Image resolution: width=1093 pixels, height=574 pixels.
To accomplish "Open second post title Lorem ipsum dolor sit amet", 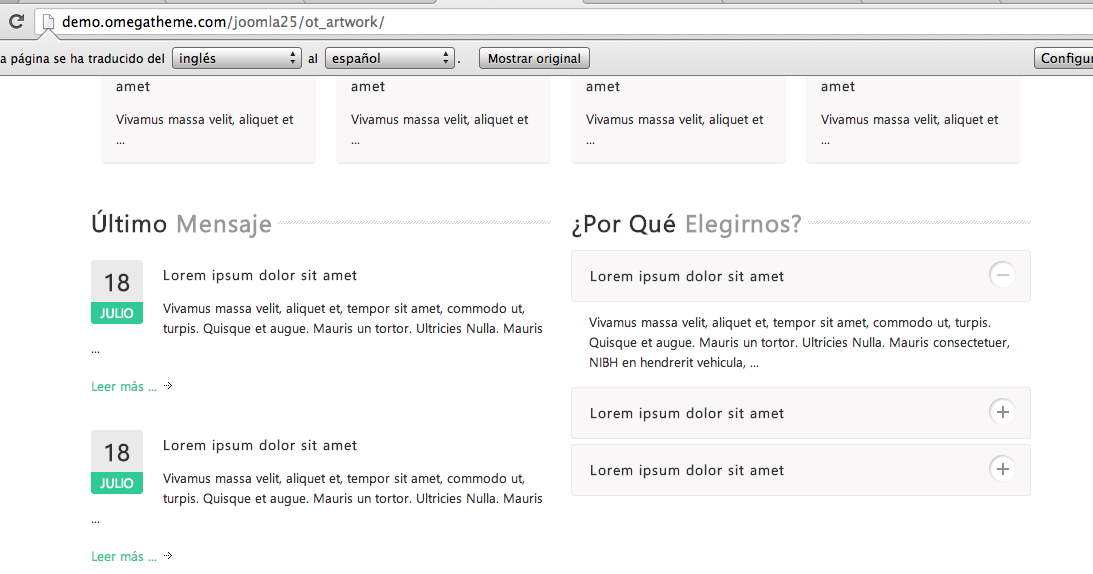I will coord(260,446).
